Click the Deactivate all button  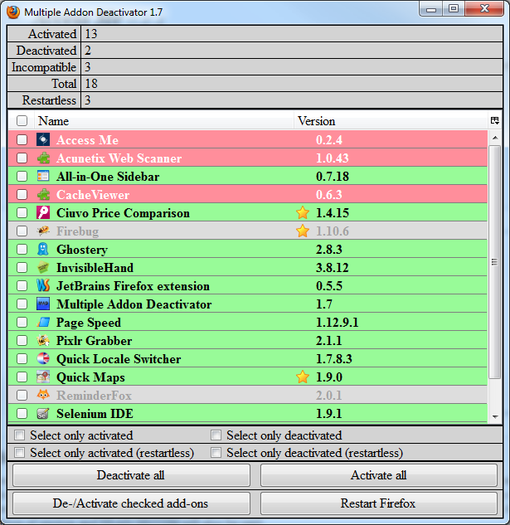coord(131,475)
